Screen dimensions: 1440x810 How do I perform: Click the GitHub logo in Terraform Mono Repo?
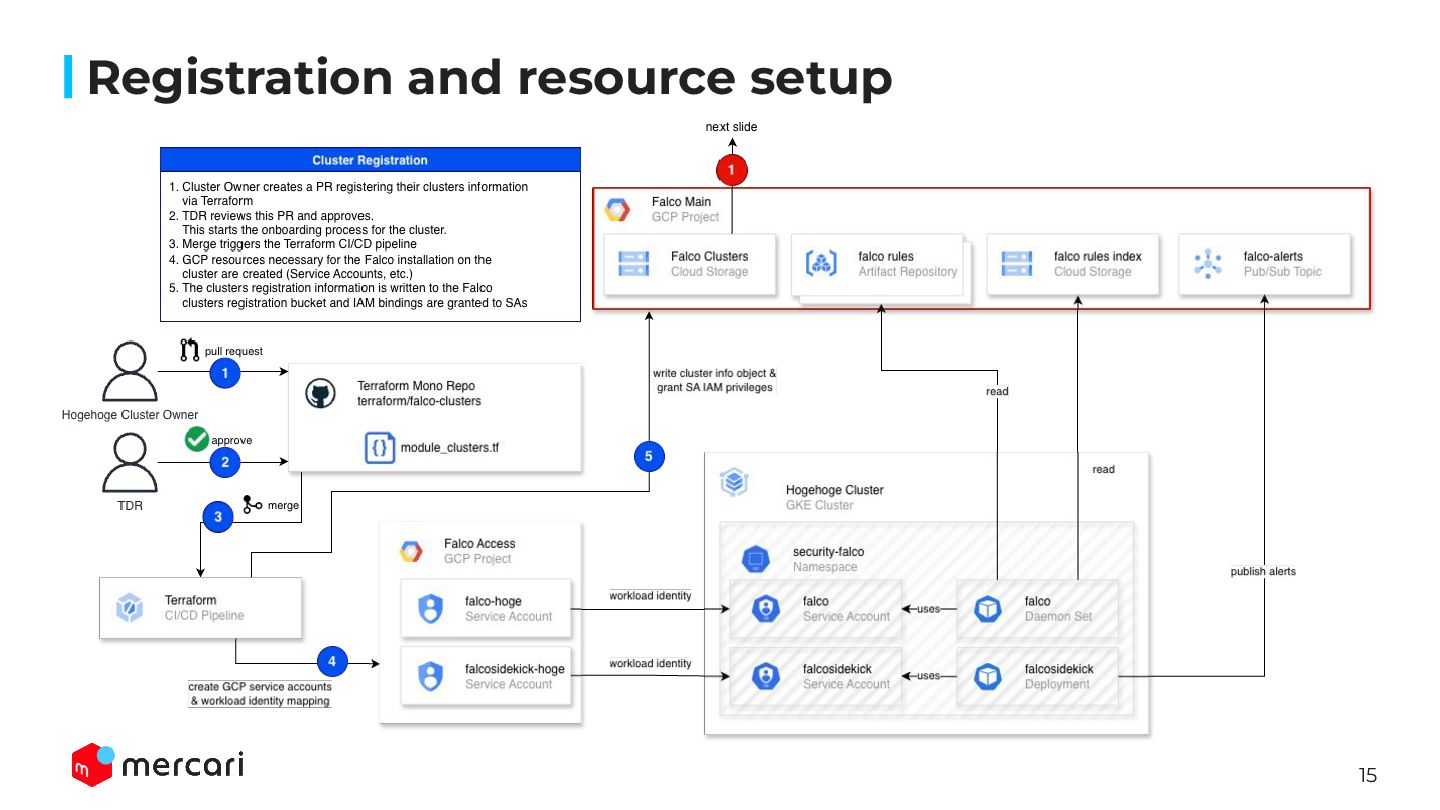tap(319, 393)
